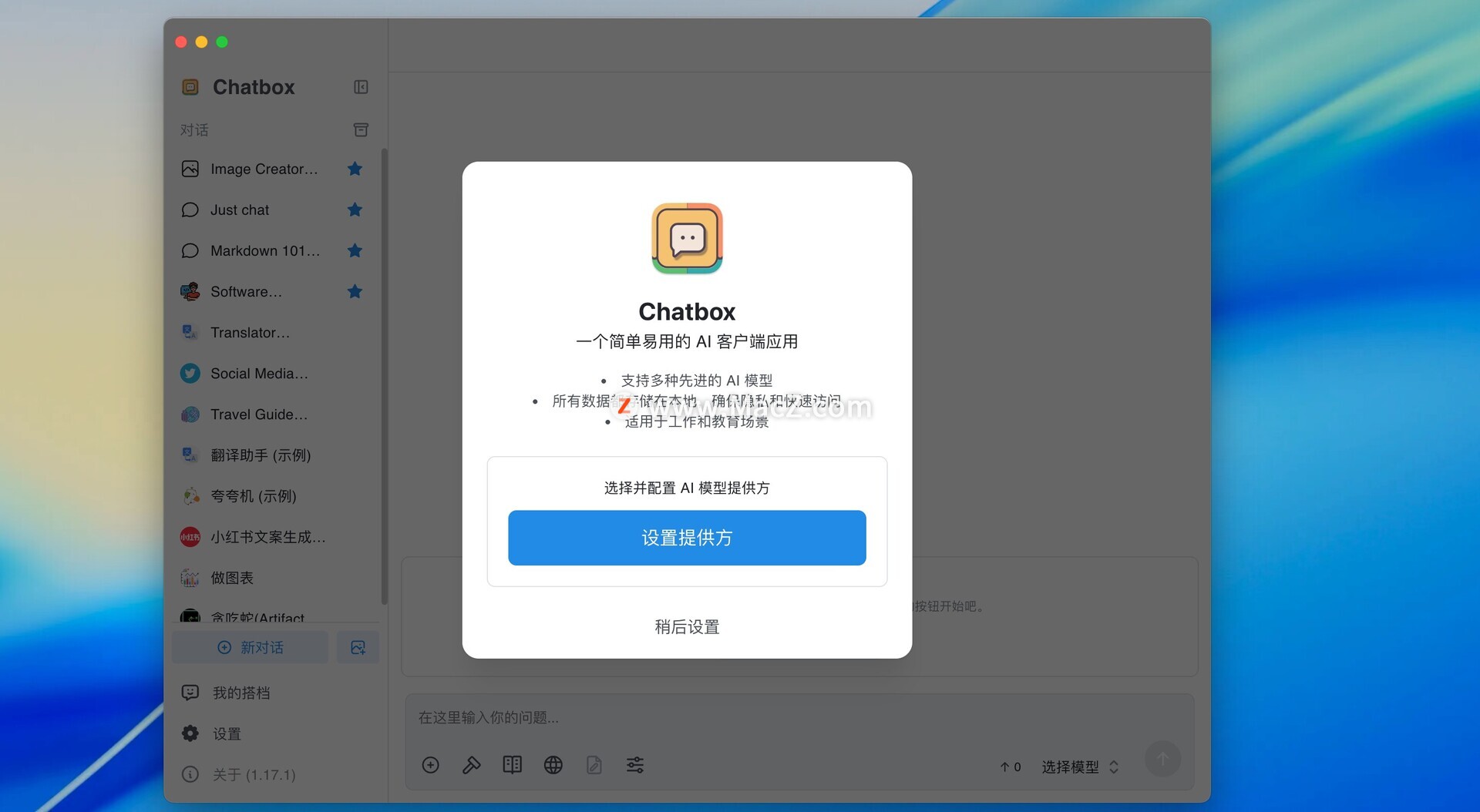Viewport: 1480px width, 812px height.
Task: Open the archive icon beside 对话
Action: point(361,129)
